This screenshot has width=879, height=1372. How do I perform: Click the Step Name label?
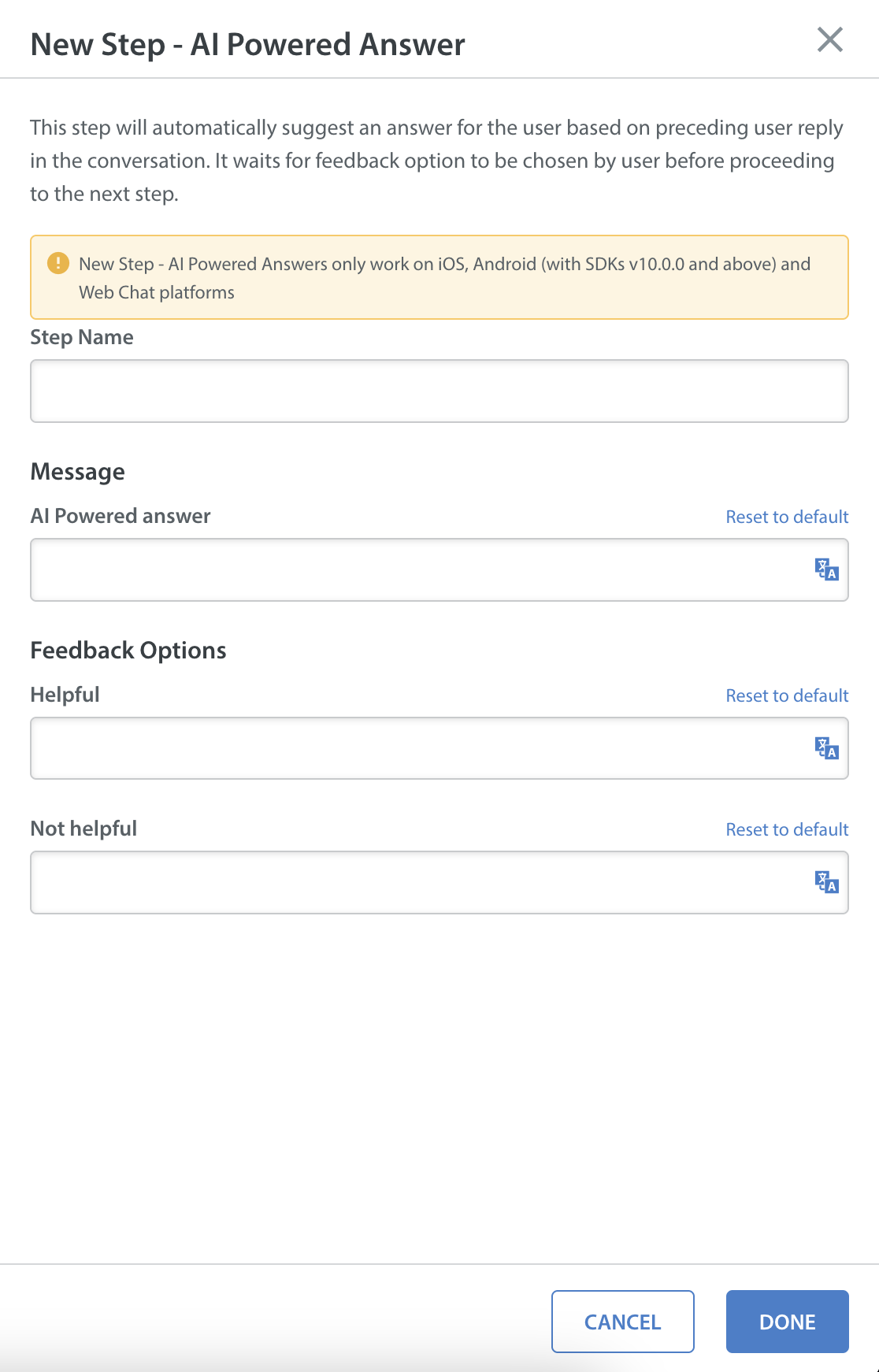pos(82,337)
